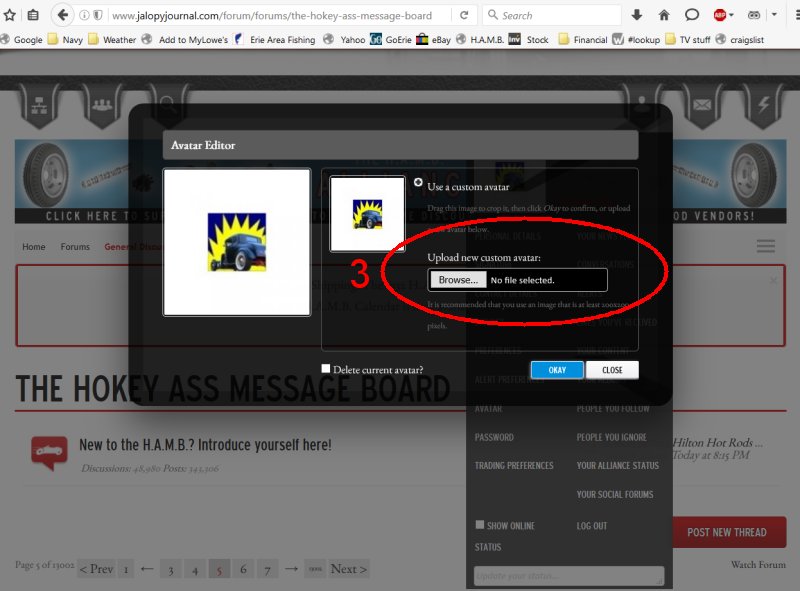Open the Add to MyLowe's bookmark
The height and width of the screenshot is (591, 800).
[x=185, y=40]
